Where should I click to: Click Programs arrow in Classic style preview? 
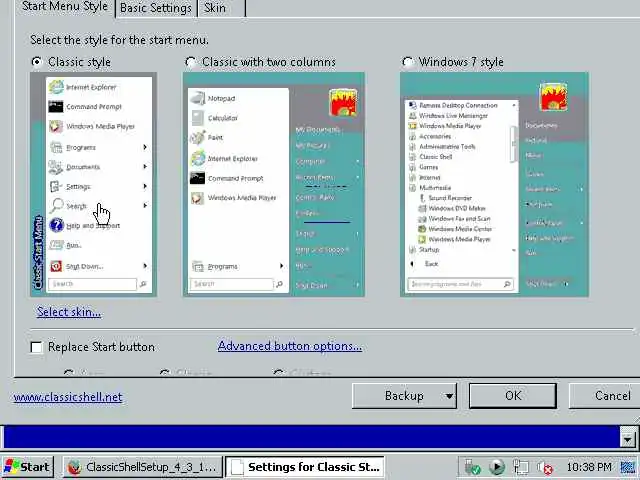coord(145,147)
